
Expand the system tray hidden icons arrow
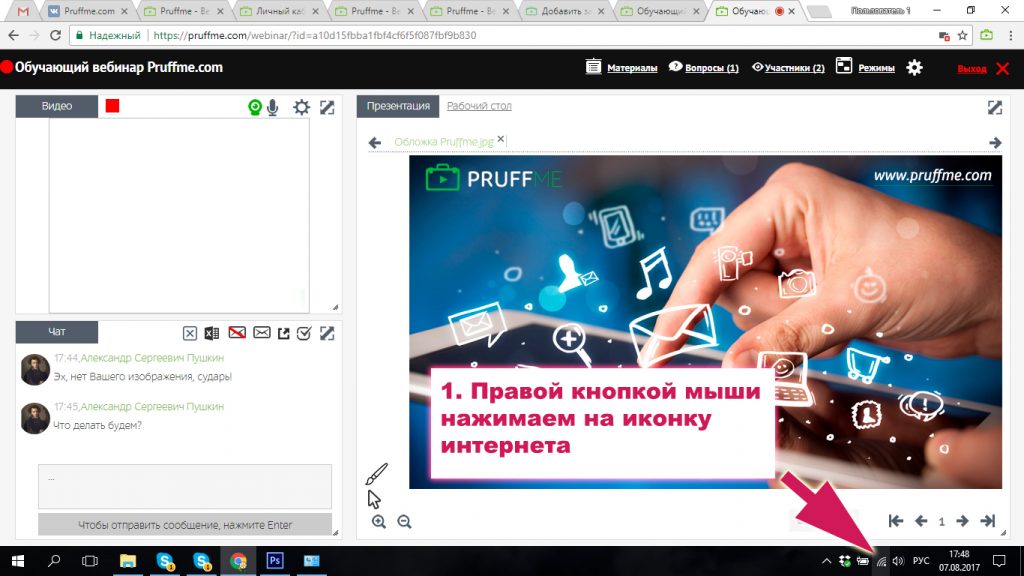coord(826,561)
